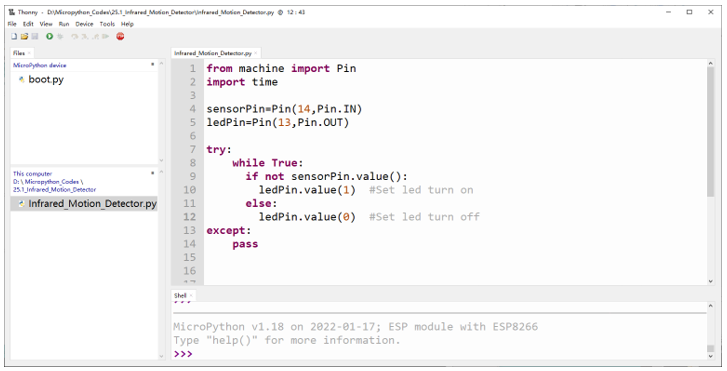Click the 'while True:' code line
727x371 pixels.
point(268,163)
